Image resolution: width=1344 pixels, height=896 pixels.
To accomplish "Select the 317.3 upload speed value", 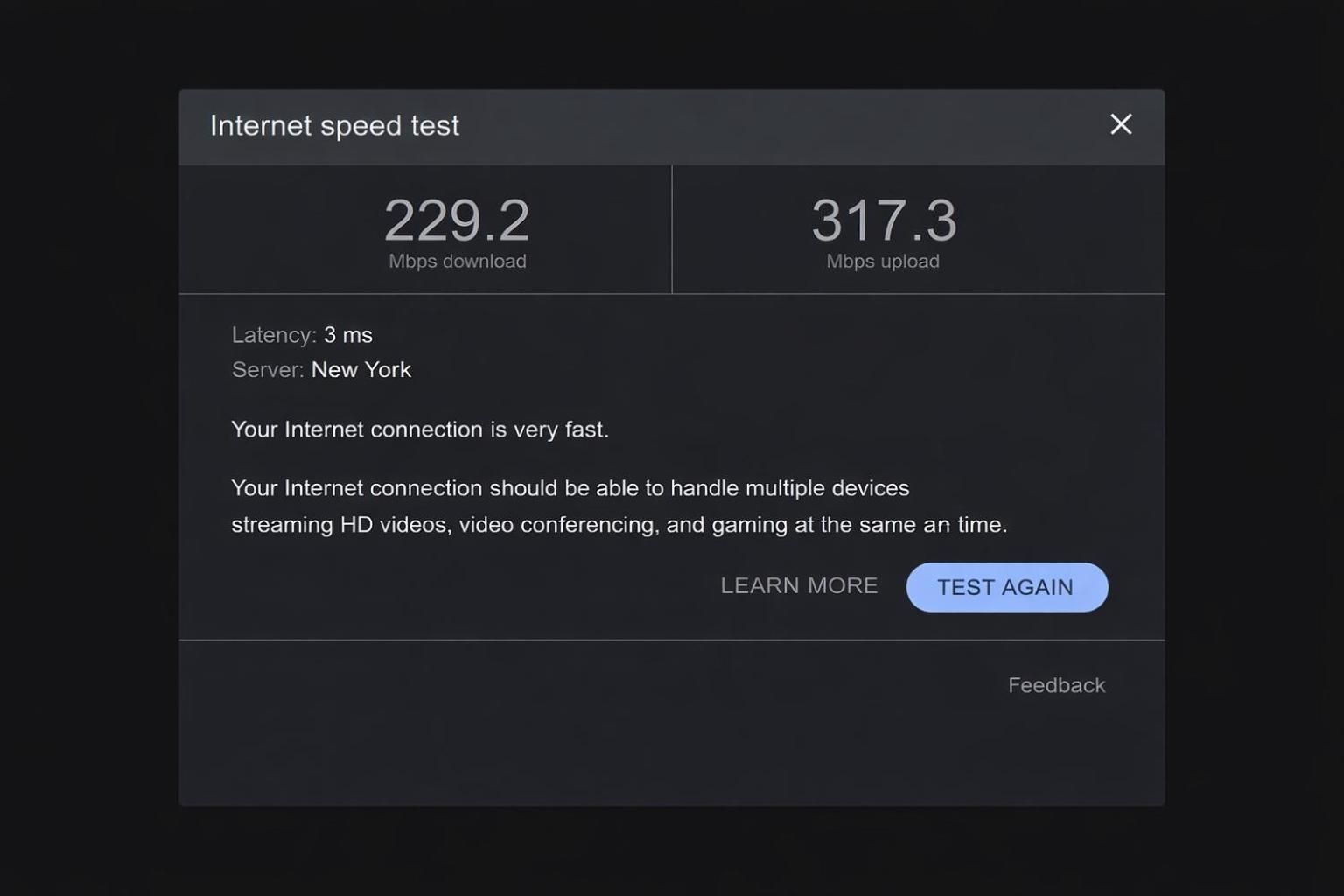I will pyautogui.click(x=884, y=220).
